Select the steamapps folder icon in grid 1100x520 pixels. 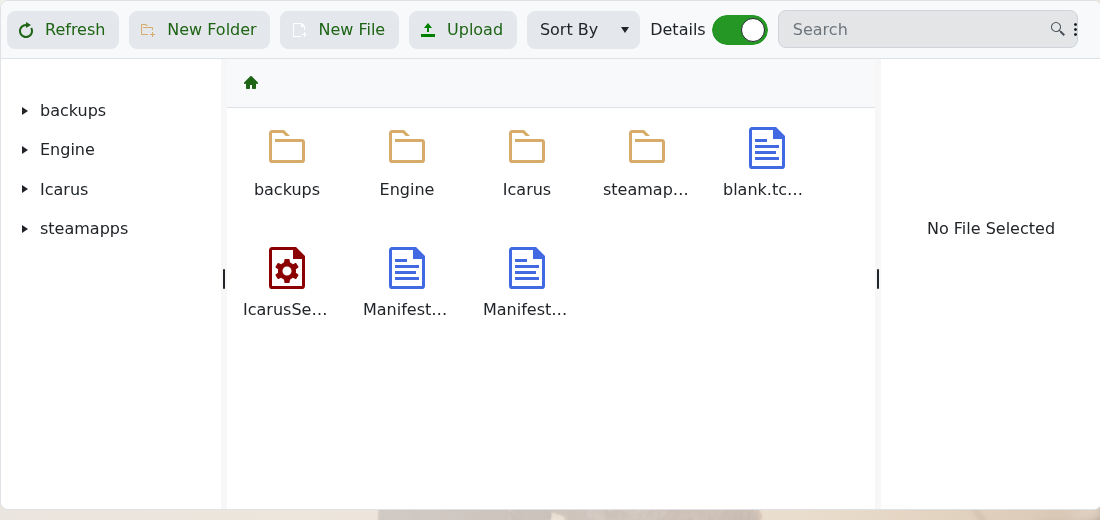(x=647, y=147)
